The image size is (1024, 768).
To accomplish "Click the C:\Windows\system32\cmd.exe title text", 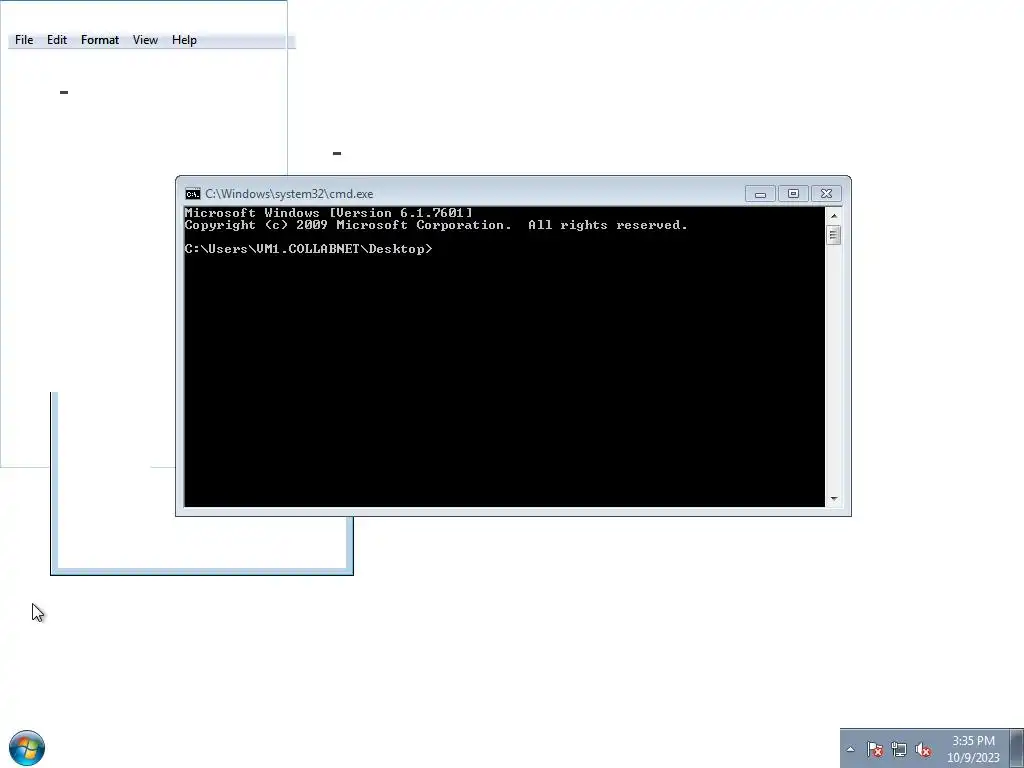I will (289, 194).
